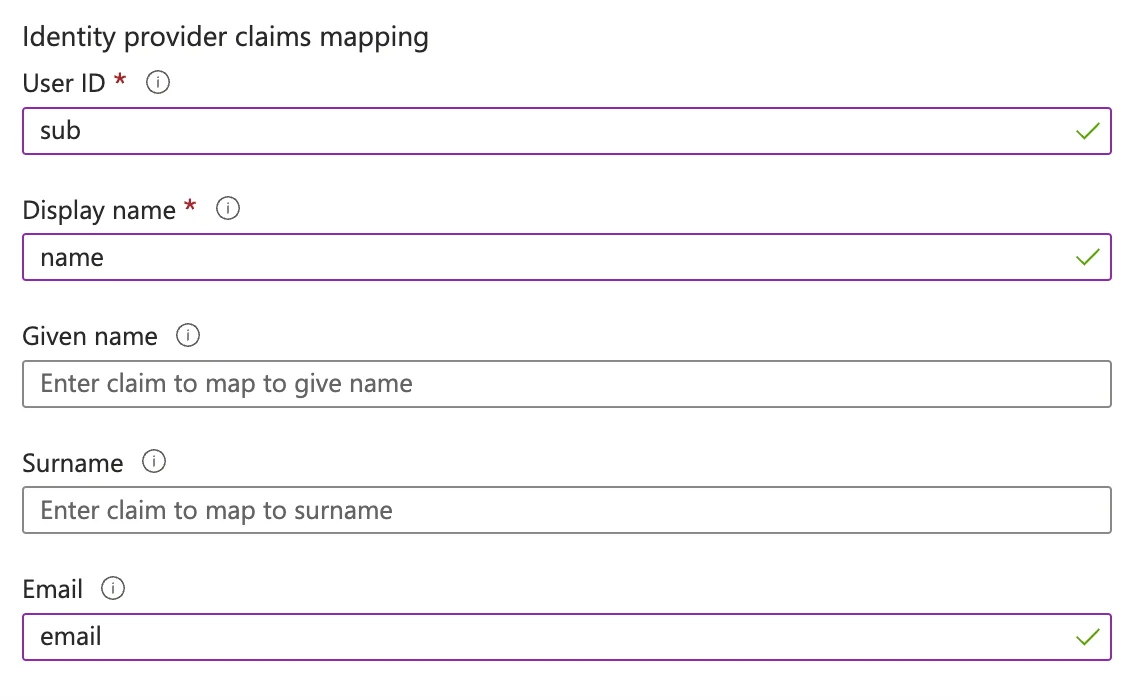Click the validation checkmark in Display name field
The image size is (1144, 700).
tap(1086, 257)
